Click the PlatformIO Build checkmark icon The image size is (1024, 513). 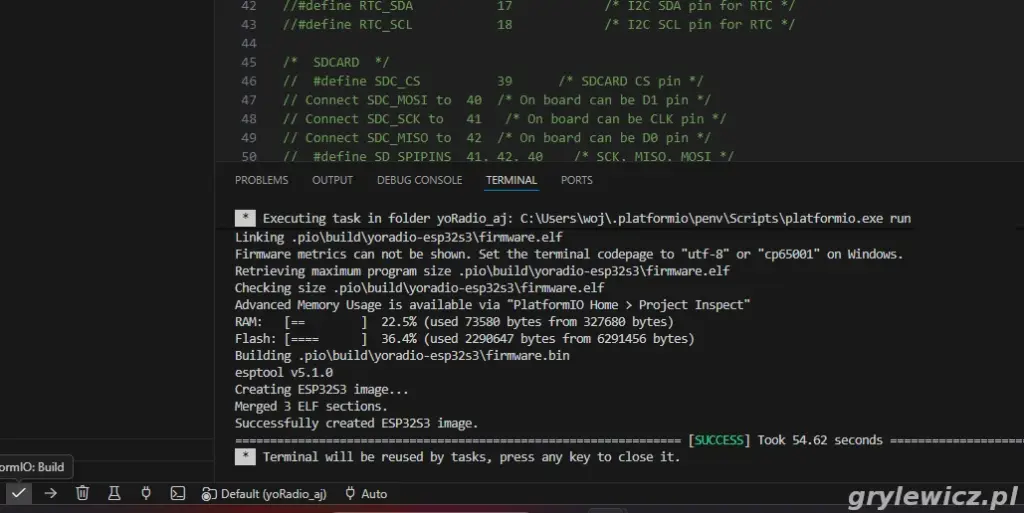point(18,493)
